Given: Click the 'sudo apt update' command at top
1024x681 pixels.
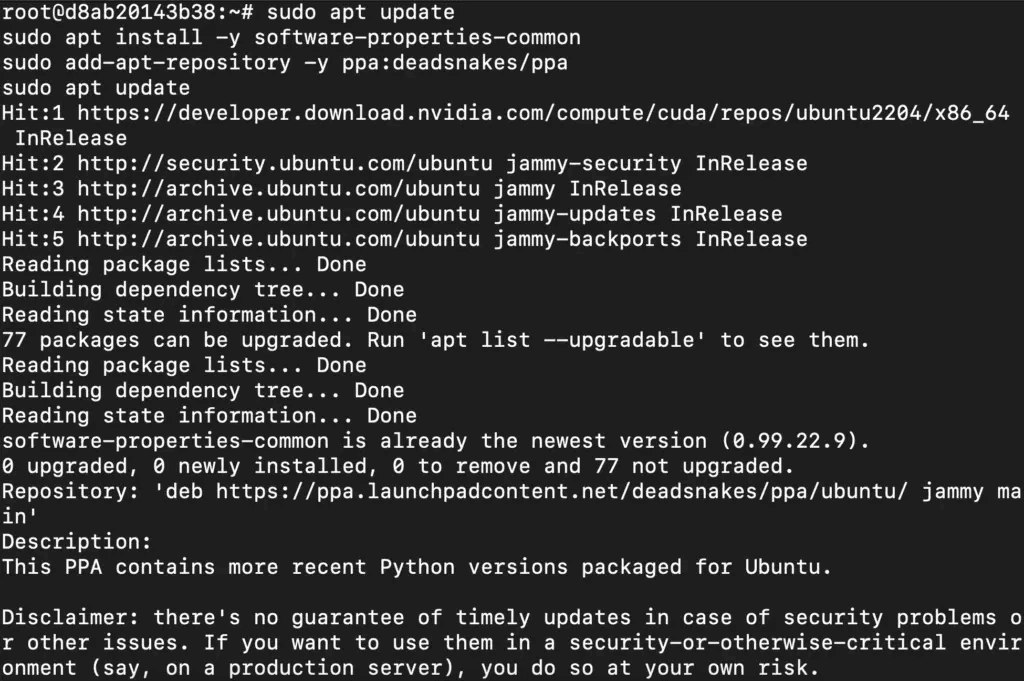Looking at the screenshot, I should click(360, 12).
